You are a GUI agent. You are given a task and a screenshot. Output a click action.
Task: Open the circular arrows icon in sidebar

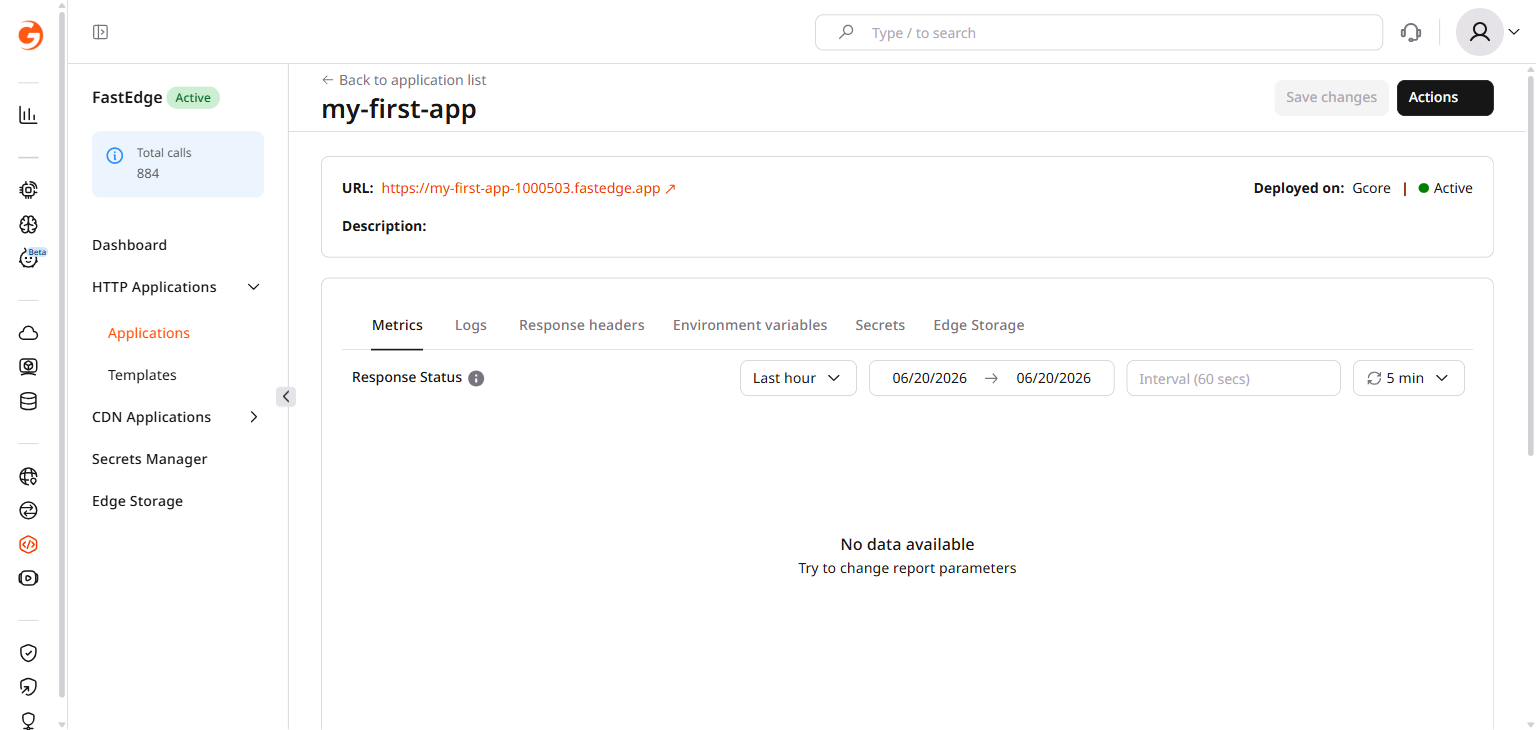tap(28, 511)
